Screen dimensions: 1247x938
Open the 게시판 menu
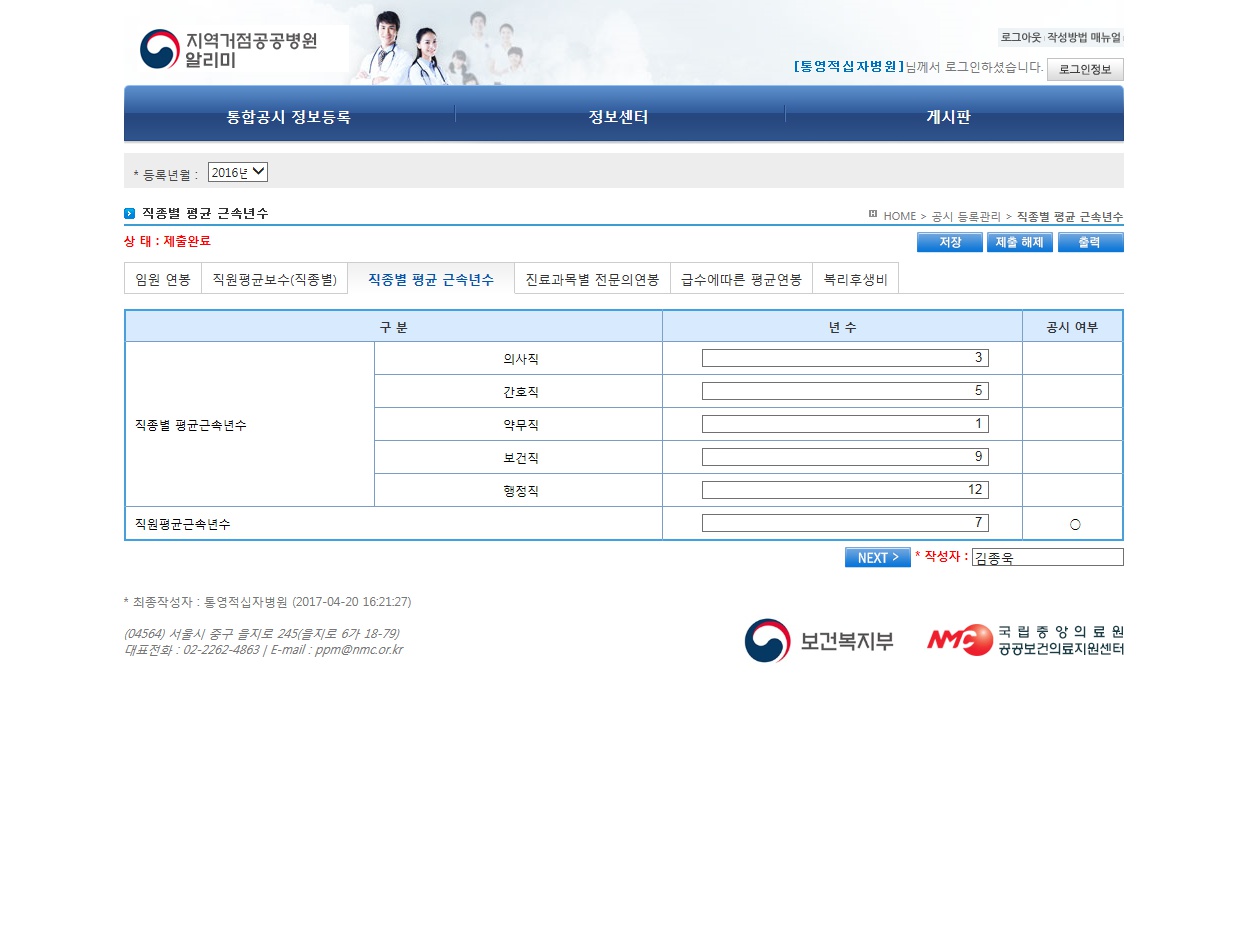948,117
